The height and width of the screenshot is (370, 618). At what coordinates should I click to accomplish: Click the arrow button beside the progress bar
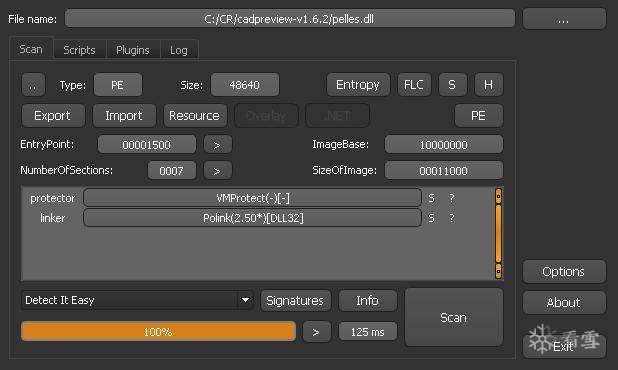(316, 332)
